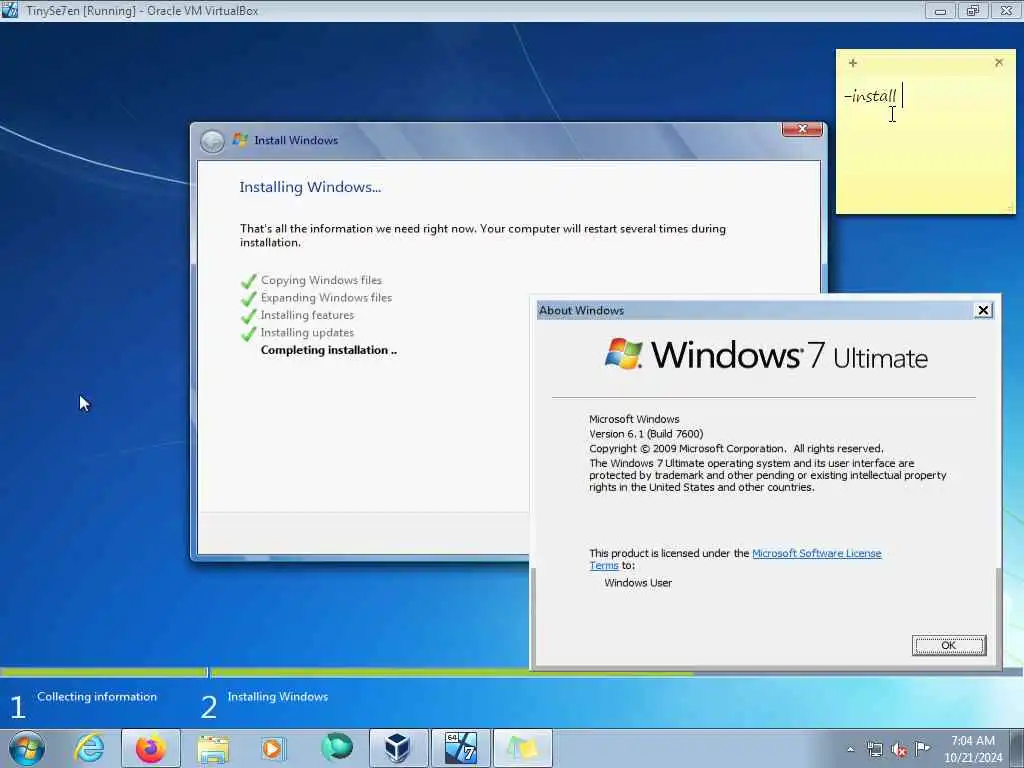This screenshot has height=768, width=1024.
Task: Close the VirtualBox VM window
Action: [1006, 10]
